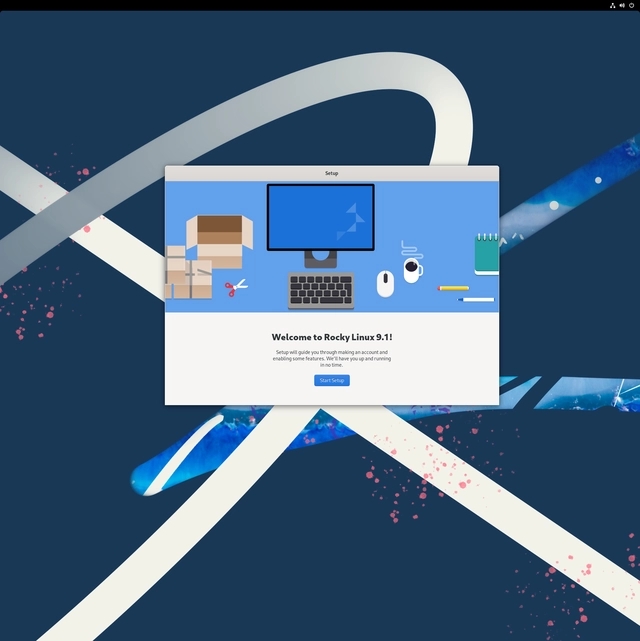
Task: Click the white pen with blue tip
Action: [476, 299]
